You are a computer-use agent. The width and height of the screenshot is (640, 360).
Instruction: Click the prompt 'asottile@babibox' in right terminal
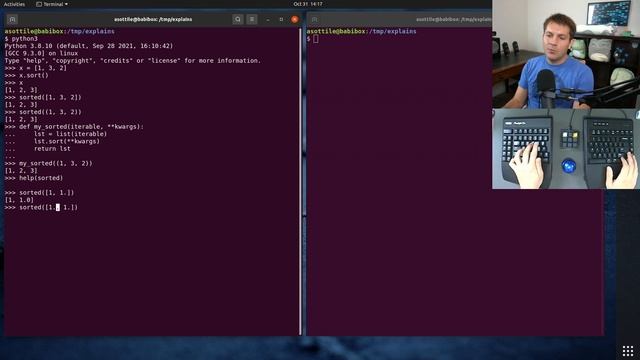click(x=336, y=31)
